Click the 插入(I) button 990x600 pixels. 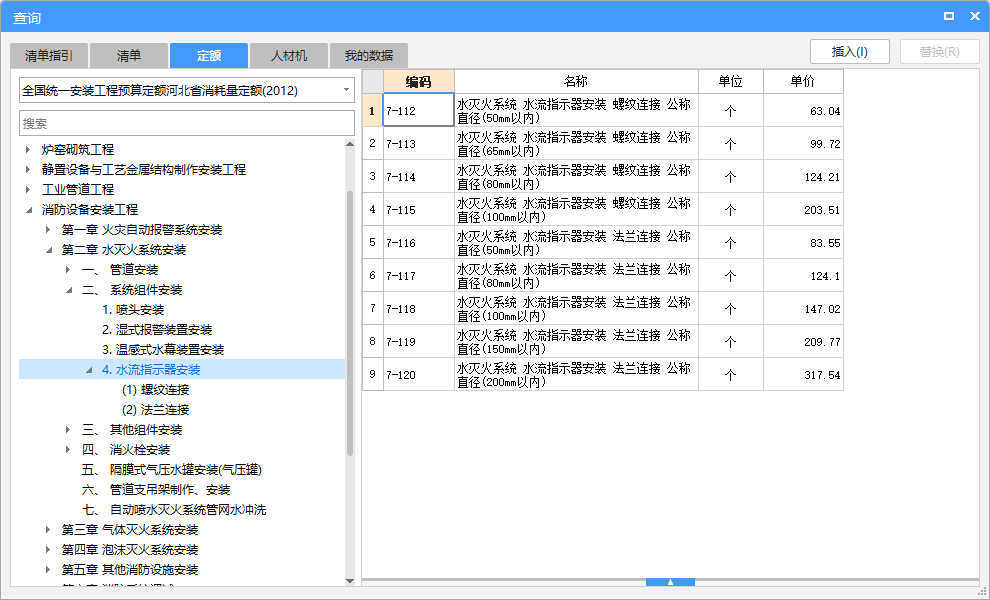850,52
